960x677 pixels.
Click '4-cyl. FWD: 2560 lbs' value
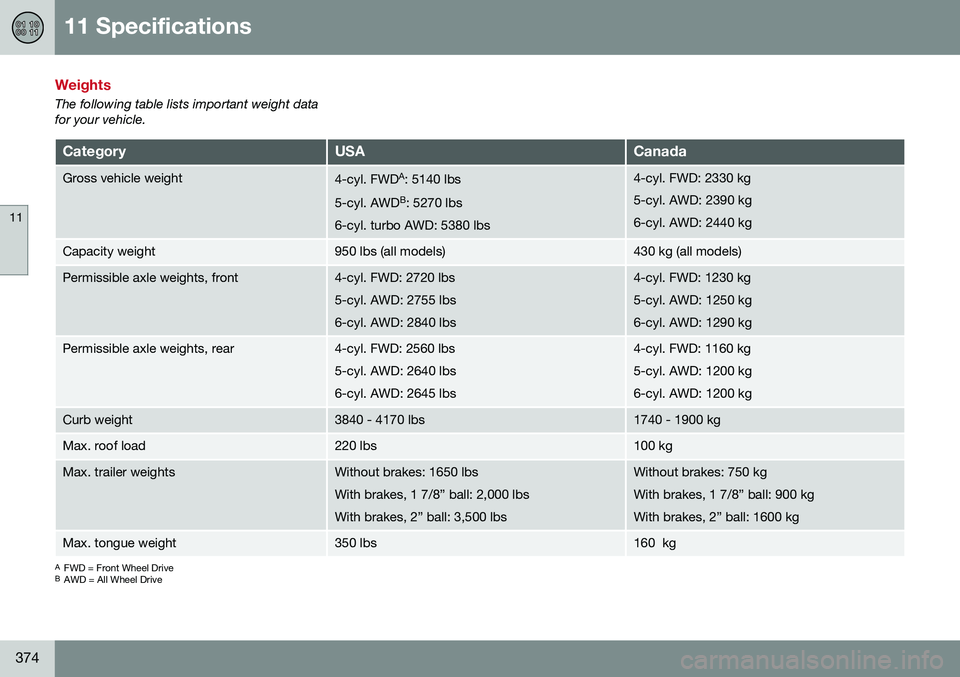coord(394,349)
